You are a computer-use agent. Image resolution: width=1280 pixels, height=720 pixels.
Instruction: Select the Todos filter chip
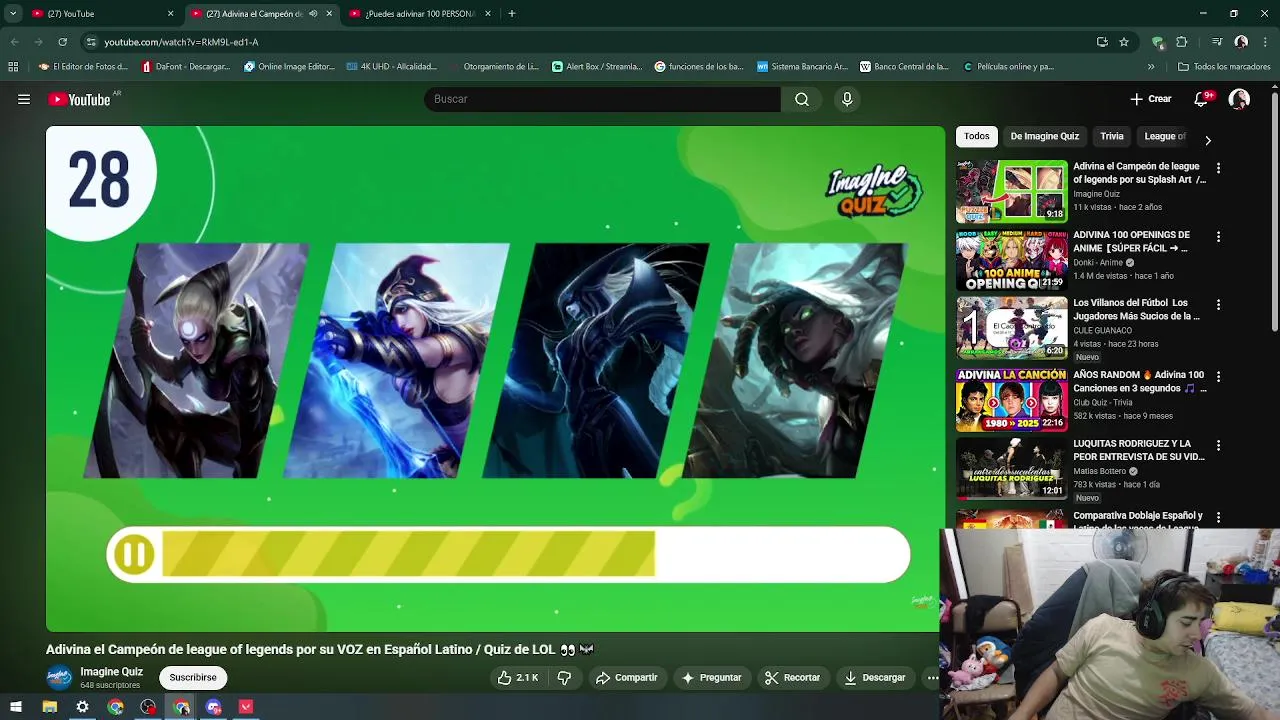pos(977,137)
